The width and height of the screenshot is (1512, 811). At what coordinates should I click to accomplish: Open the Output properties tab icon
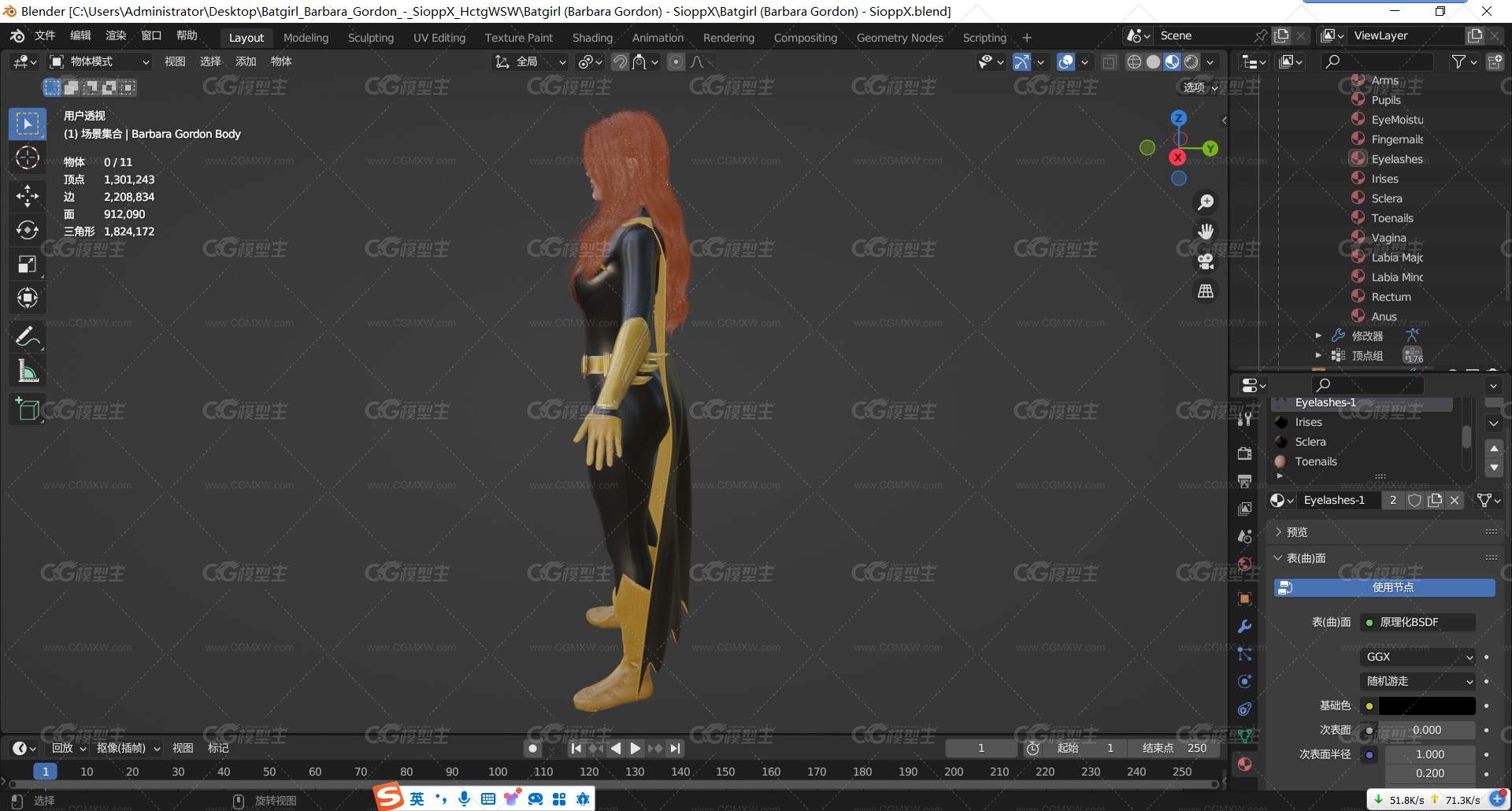[x=1245, y=481]
